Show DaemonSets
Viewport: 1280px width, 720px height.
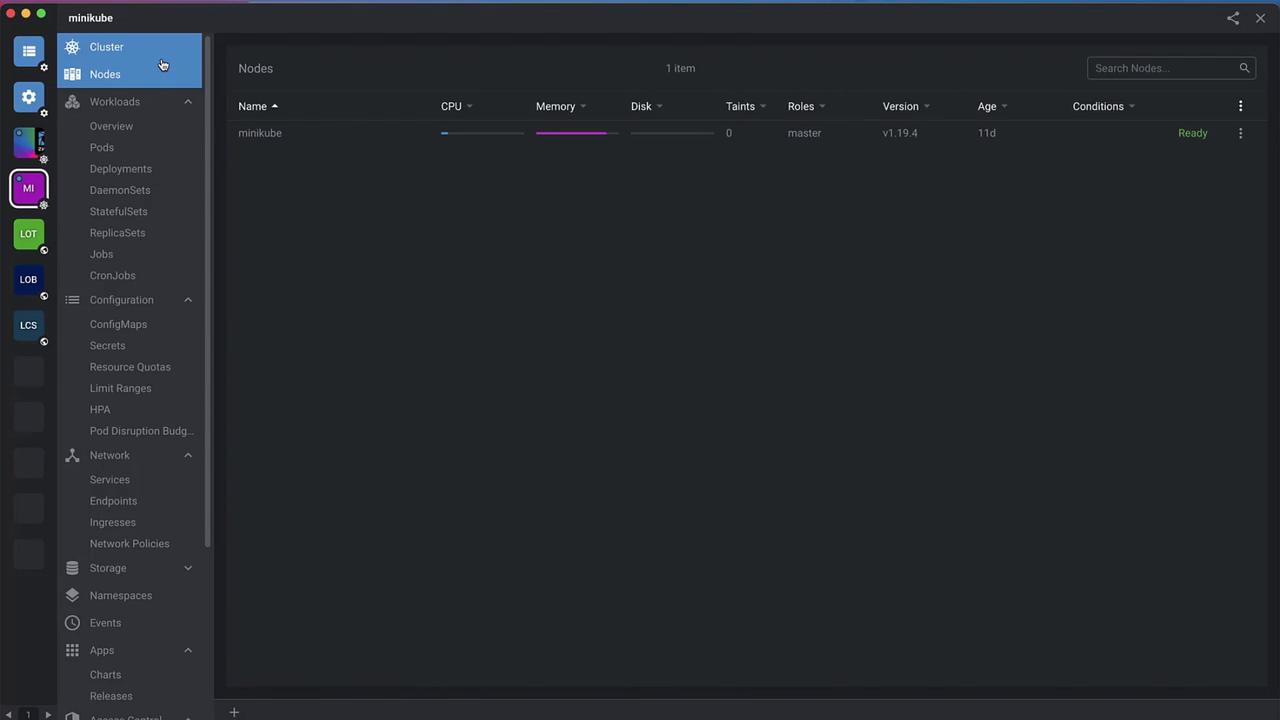[x=120, y=190]
